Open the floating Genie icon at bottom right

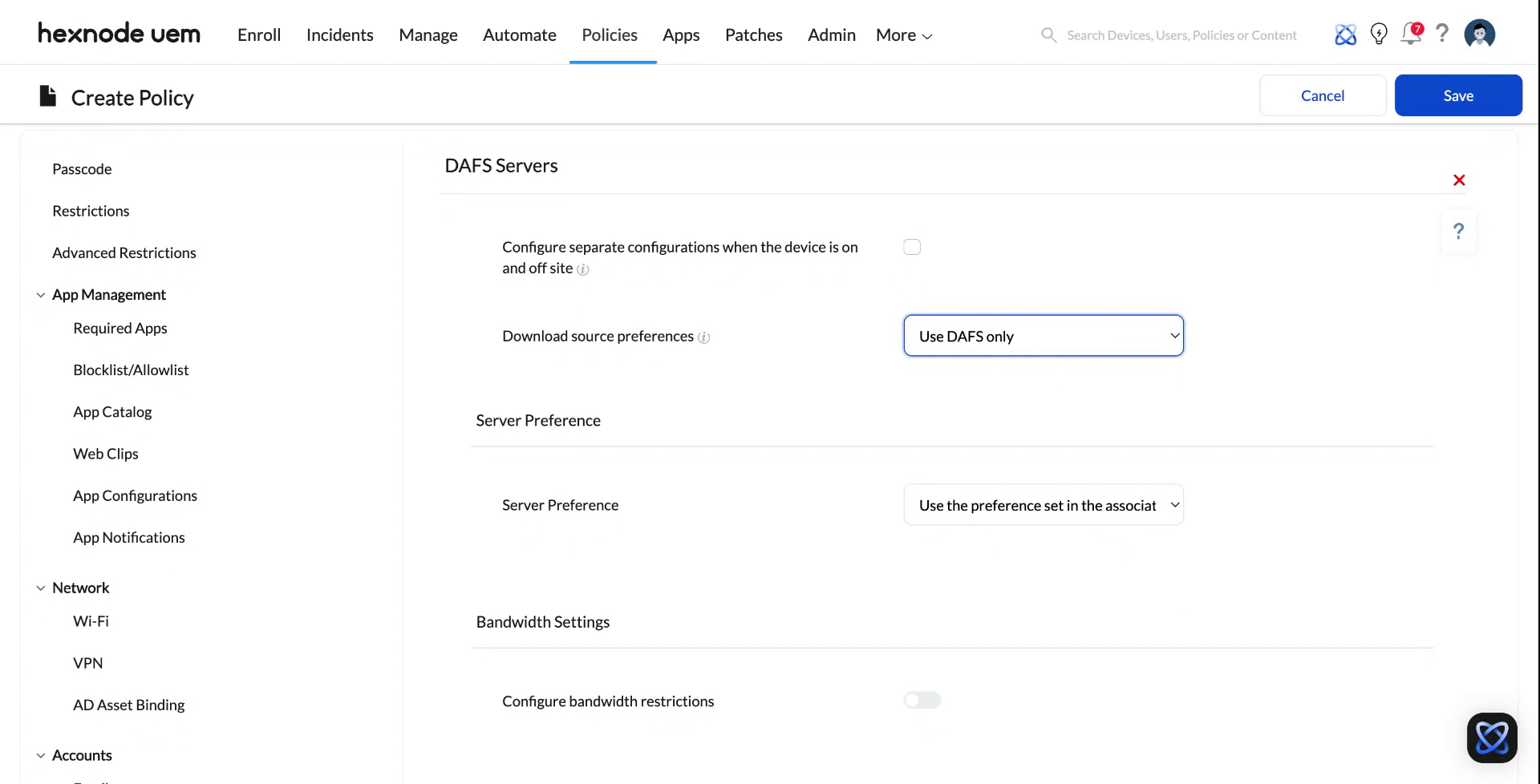1492,737
